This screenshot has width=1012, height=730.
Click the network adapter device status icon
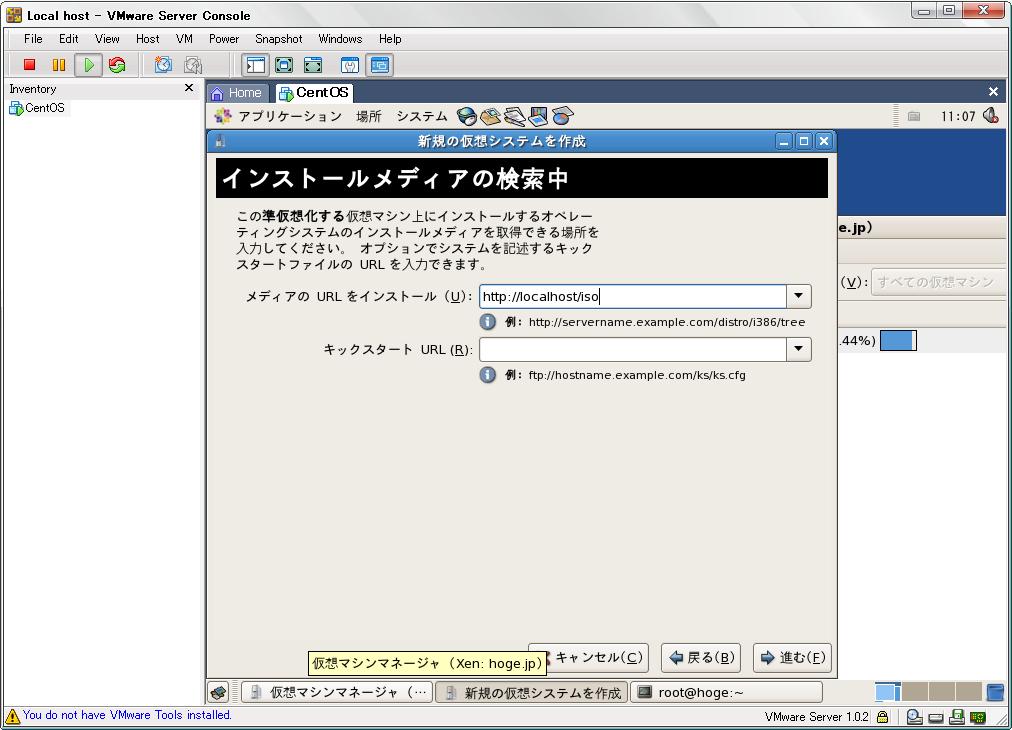coord(978,716)
